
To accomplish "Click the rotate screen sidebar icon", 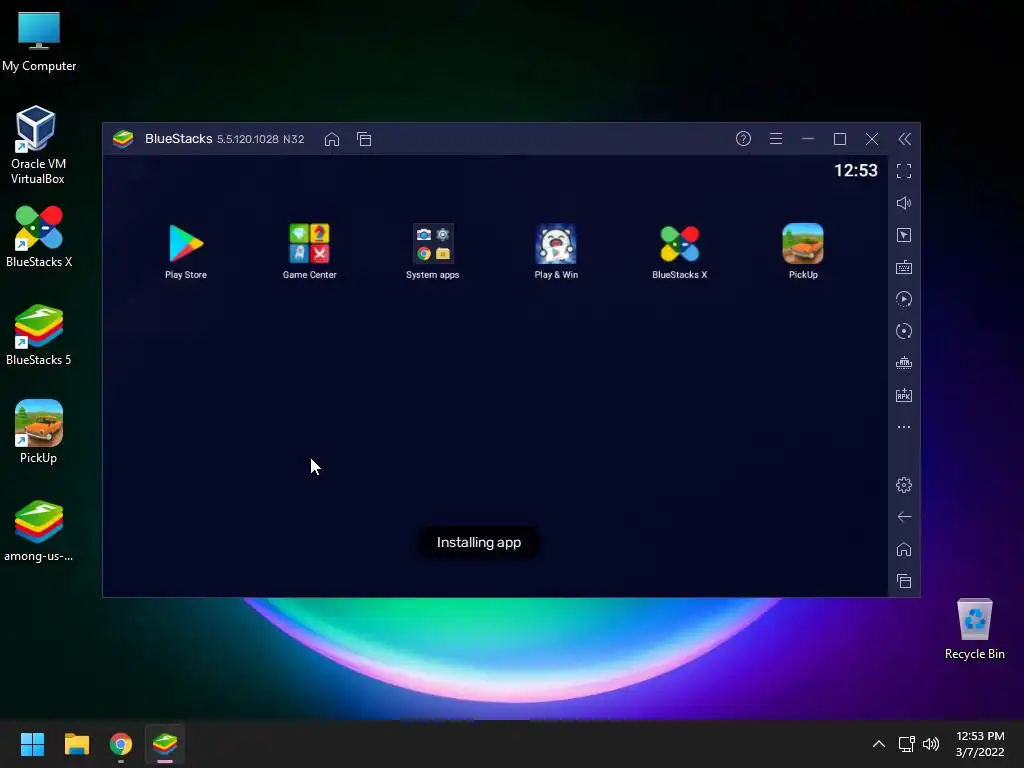I will (x=904, y=331).
